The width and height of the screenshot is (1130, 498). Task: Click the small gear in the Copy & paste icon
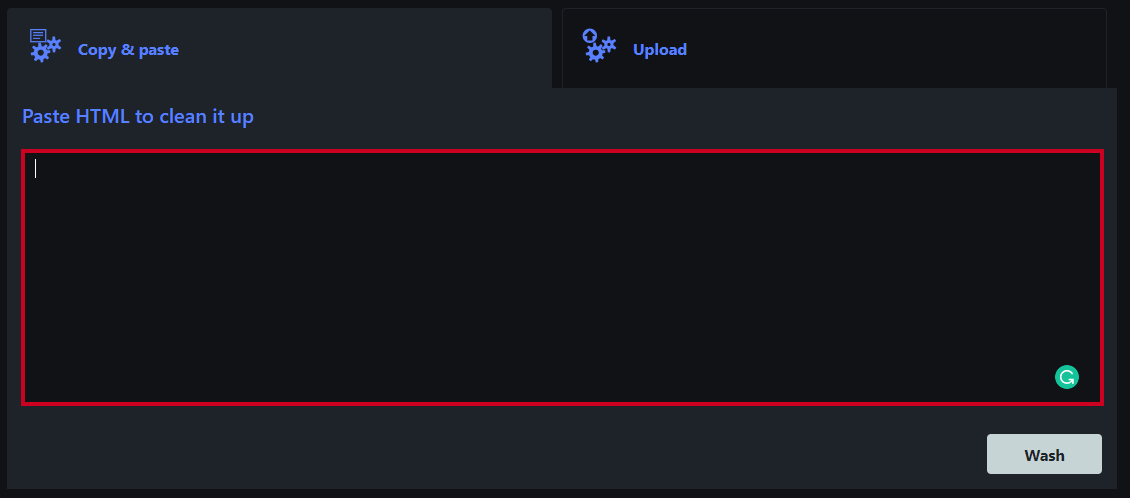[54, 45]
